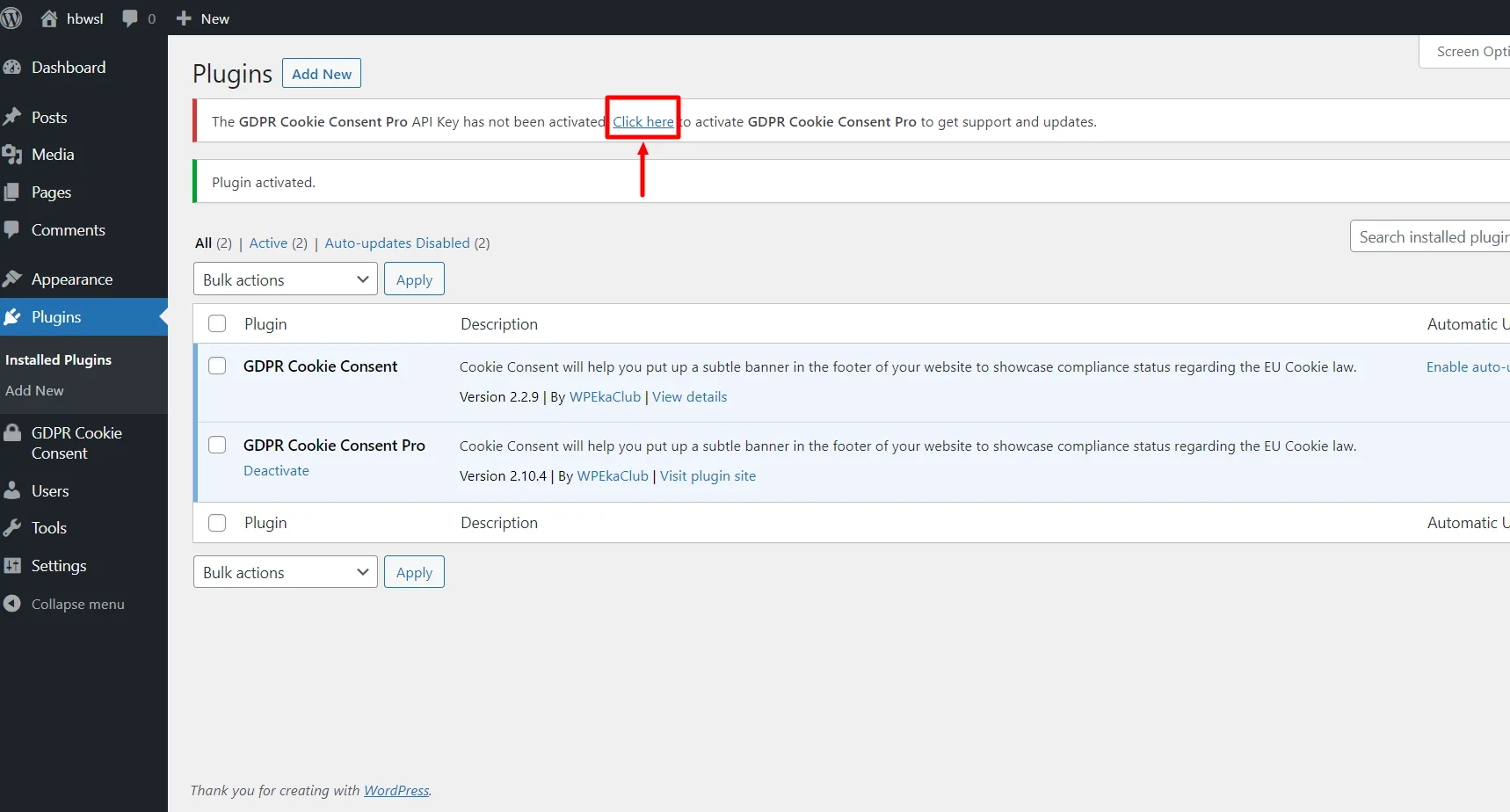Open the top Bulk actions dropdown
Image resolution: width=1510 pixels, height=812 pixels.
[285, 279]
